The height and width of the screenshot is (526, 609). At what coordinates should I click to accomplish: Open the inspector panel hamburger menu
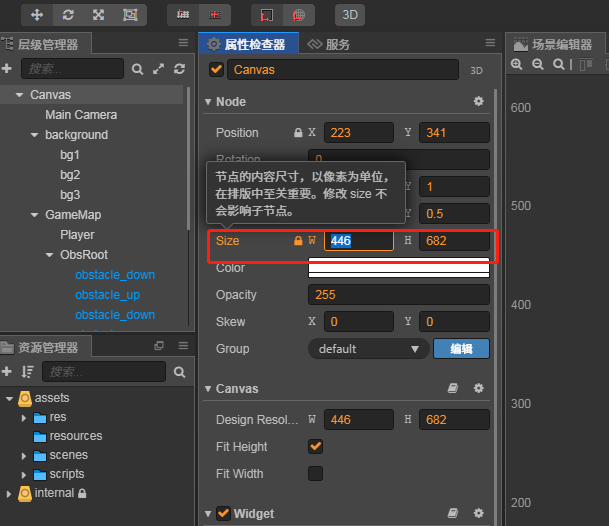[x=491, y=42]
